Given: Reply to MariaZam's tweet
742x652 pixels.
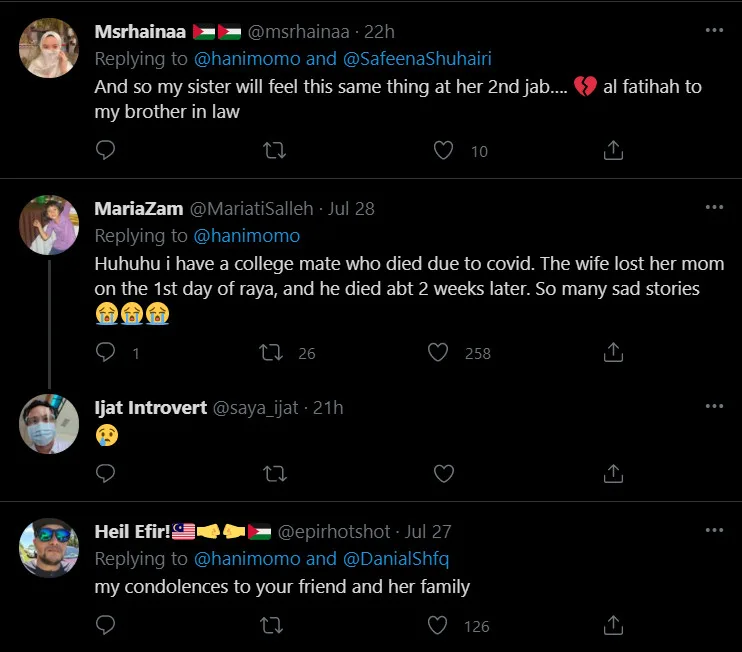Looking at the screenshot, I should point(106,352).
